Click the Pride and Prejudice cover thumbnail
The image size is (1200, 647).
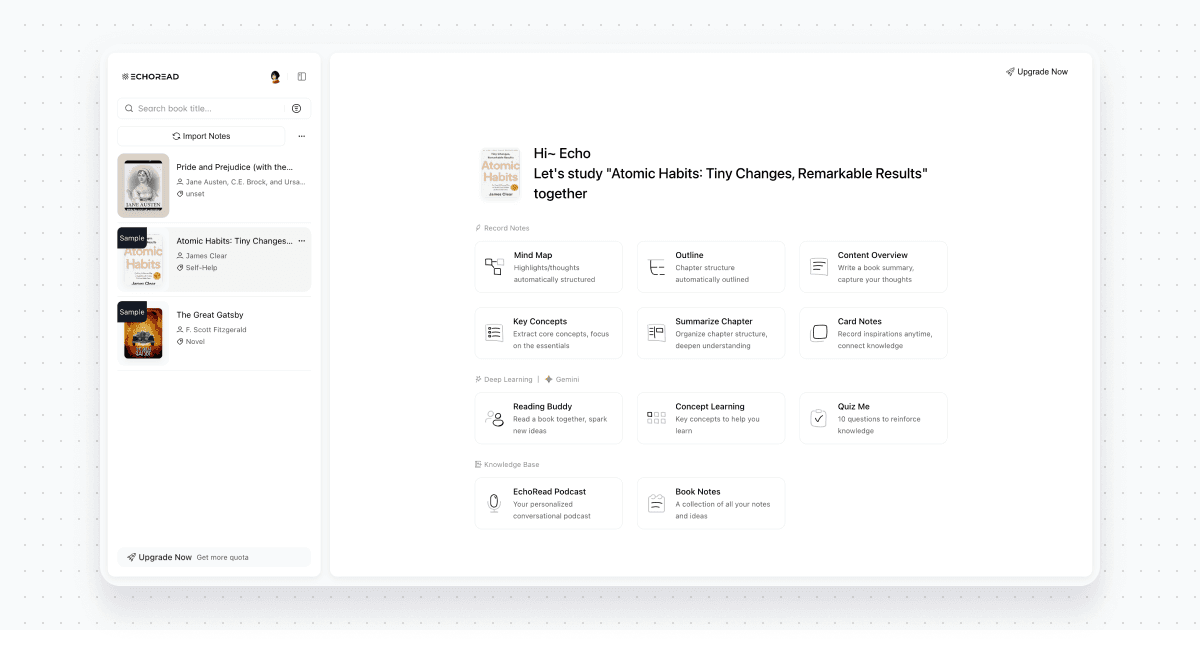tap(143, 185)
